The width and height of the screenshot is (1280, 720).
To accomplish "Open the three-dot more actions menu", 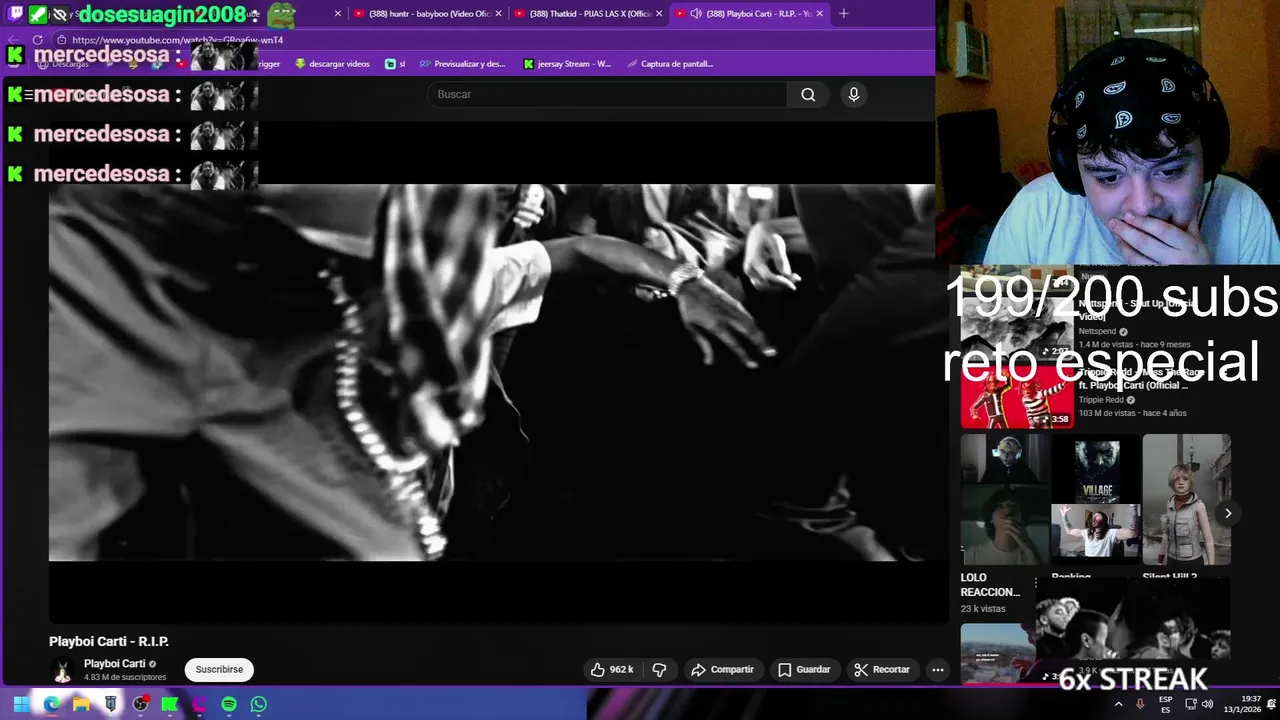I will point(938,669).
